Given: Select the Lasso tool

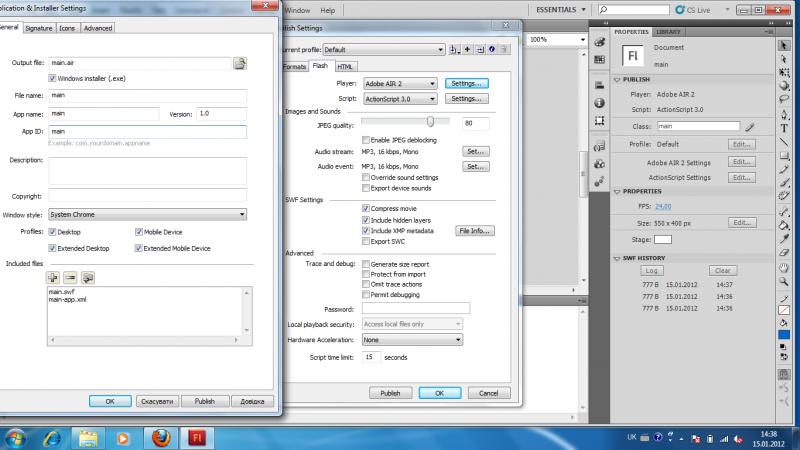Looking at the screenshot, I should [x=784, y=99].
